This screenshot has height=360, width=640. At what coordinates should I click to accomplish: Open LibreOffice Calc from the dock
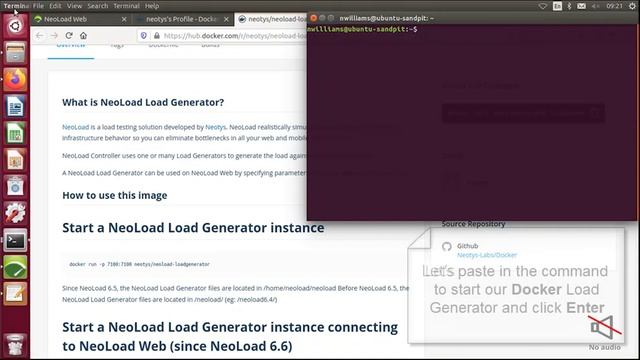[15, 133]
